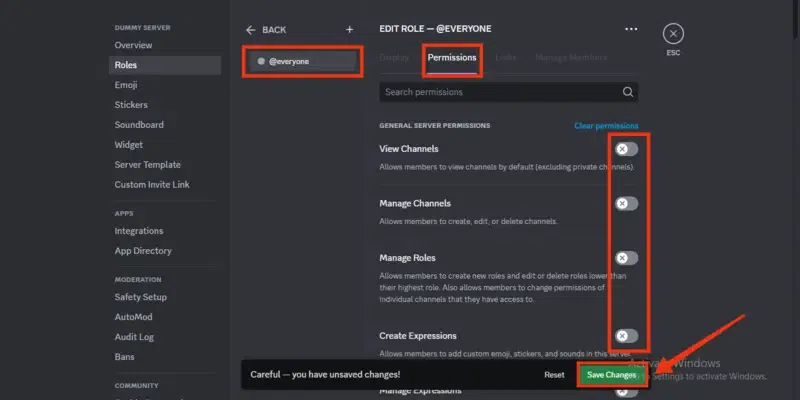Select the @everyone role
The width and height of the screenshot is (800, 400).
tap(302, 61)
